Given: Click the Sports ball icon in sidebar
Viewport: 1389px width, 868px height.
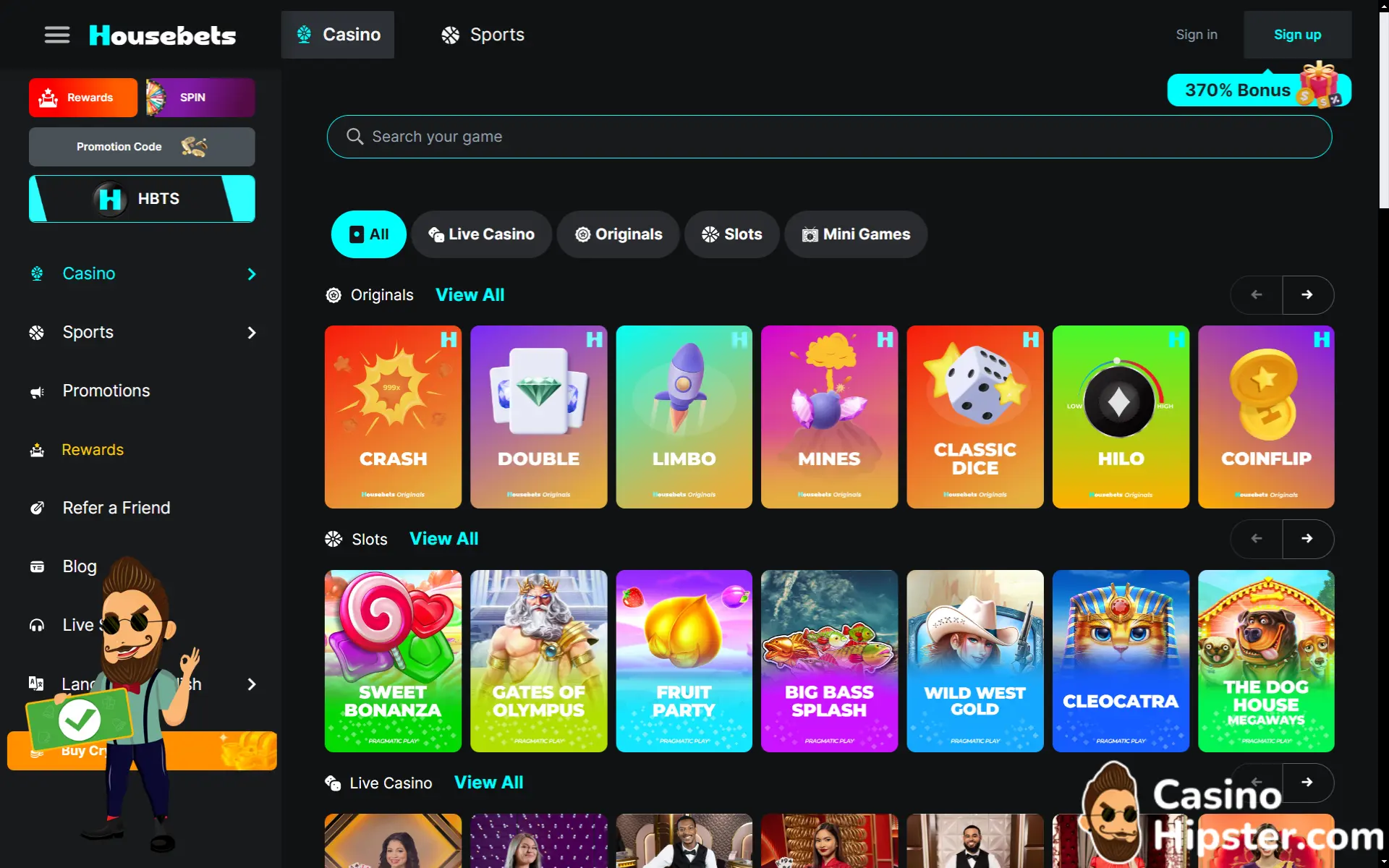Looking at the screenshot, I should [37, 333].
